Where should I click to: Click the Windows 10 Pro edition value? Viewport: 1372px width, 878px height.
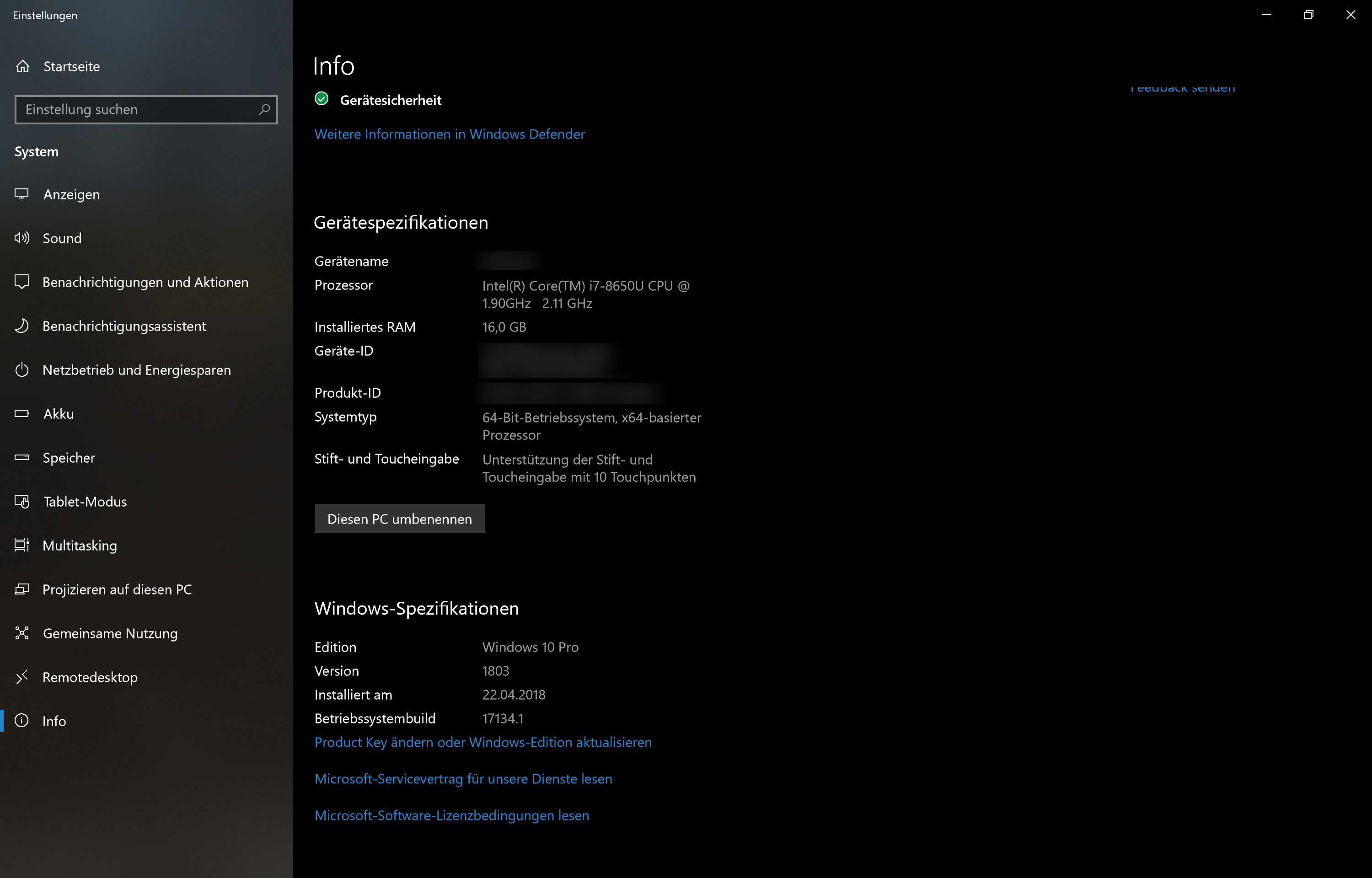(530, 647)
